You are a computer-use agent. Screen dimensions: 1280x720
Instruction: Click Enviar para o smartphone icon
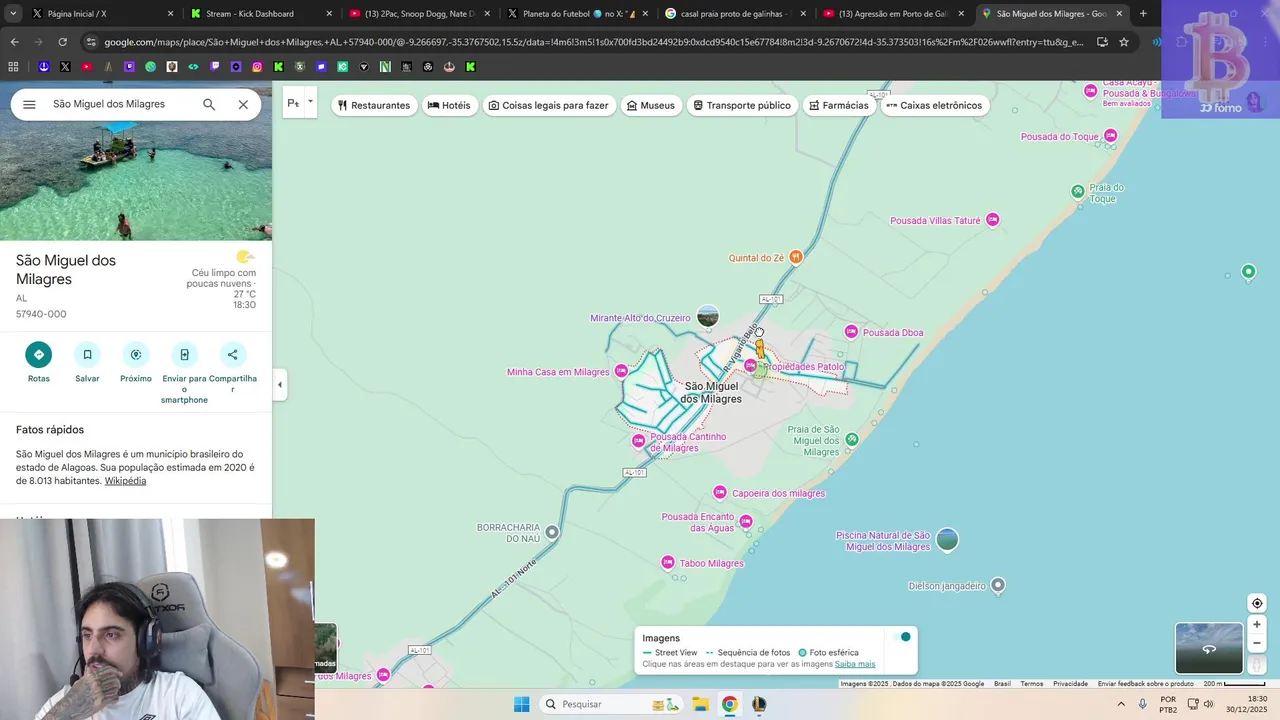pyautogui.click(x=184, y=354)
